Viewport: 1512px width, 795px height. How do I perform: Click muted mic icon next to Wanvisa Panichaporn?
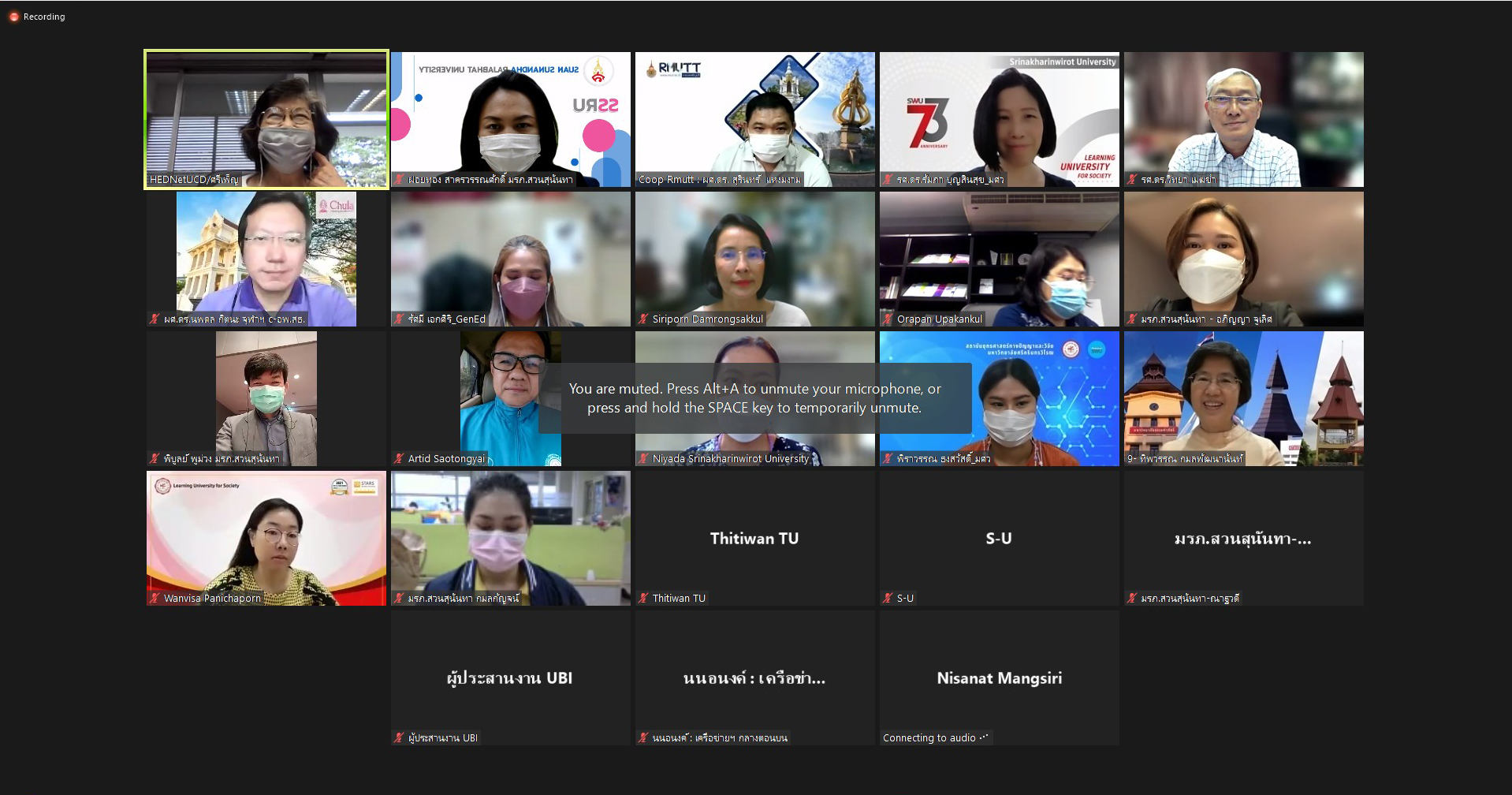tap(155, 599)
